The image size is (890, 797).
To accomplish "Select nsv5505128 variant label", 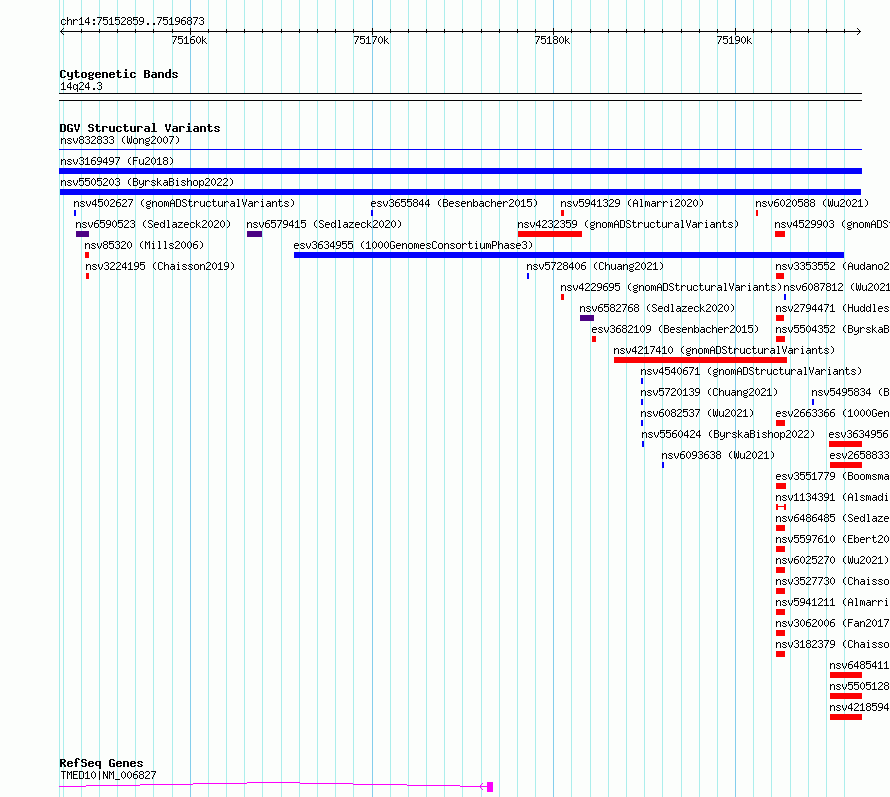I will (x=859, y=686).
